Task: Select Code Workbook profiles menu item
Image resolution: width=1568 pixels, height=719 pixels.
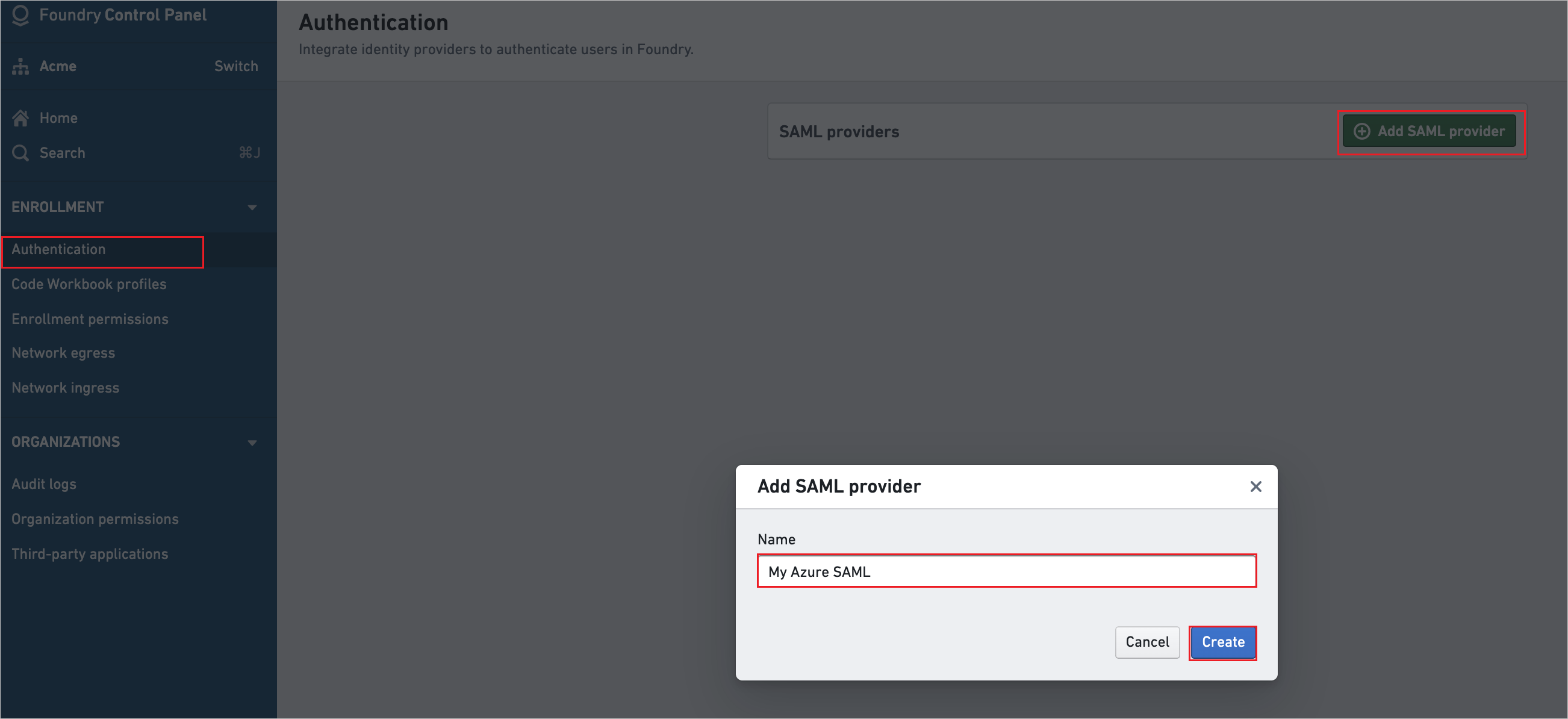Action: coord(88,284)
